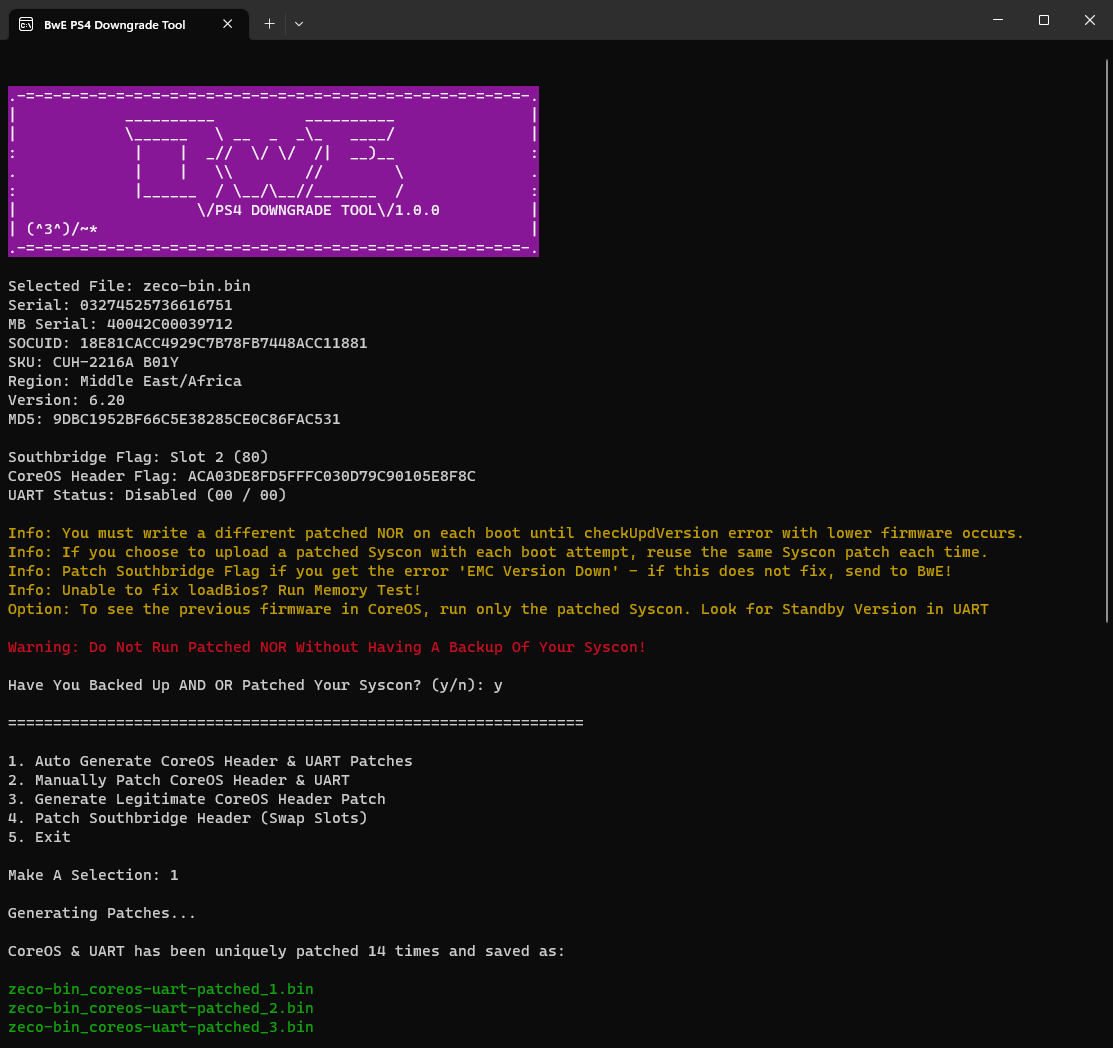Screen dimensions: 1113x1048
Task: Click zeco-bin_coreos-uart-patched_3.bin filename
Action: (x=160, y=1027)
